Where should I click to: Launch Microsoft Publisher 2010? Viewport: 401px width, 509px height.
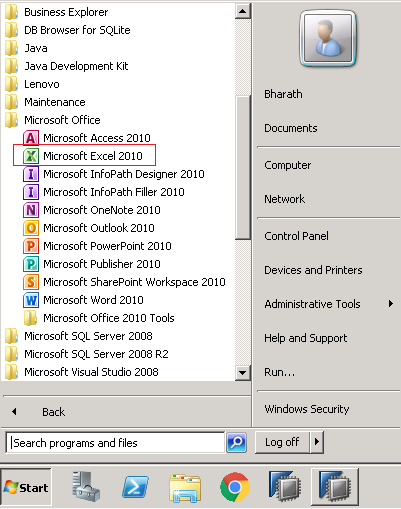[92, 264]
